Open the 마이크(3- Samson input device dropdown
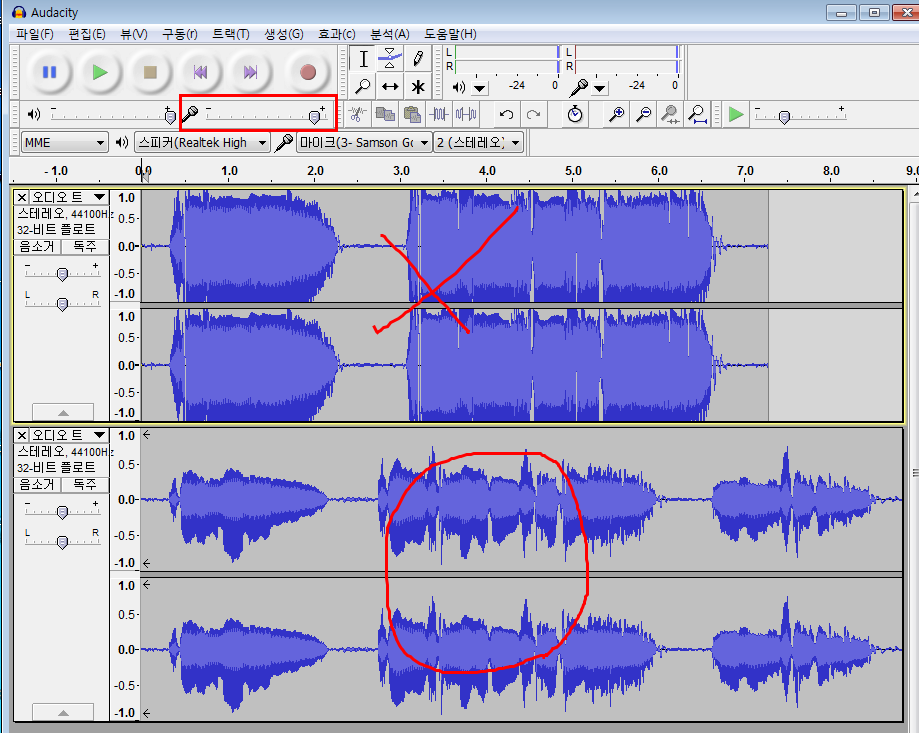 coord(364,142)
